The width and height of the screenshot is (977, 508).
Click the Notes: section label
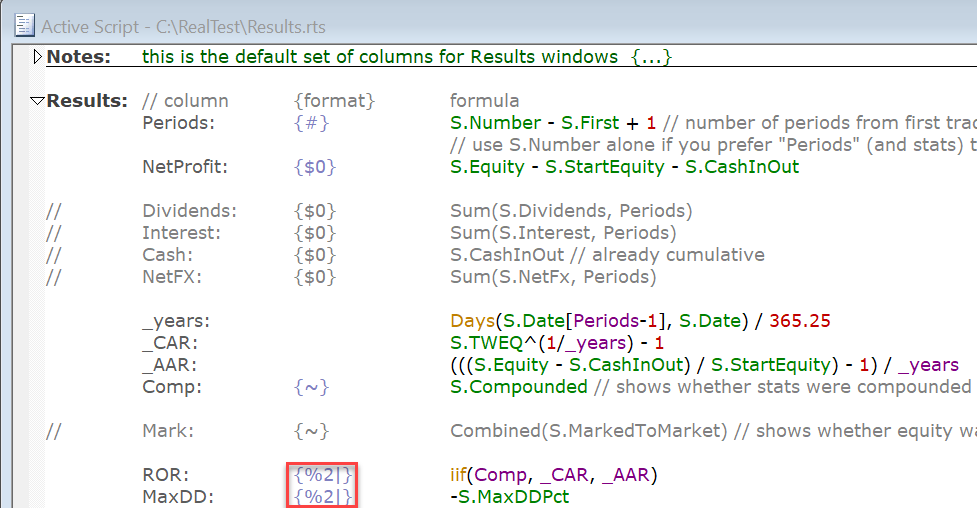[x=79, y=57]
